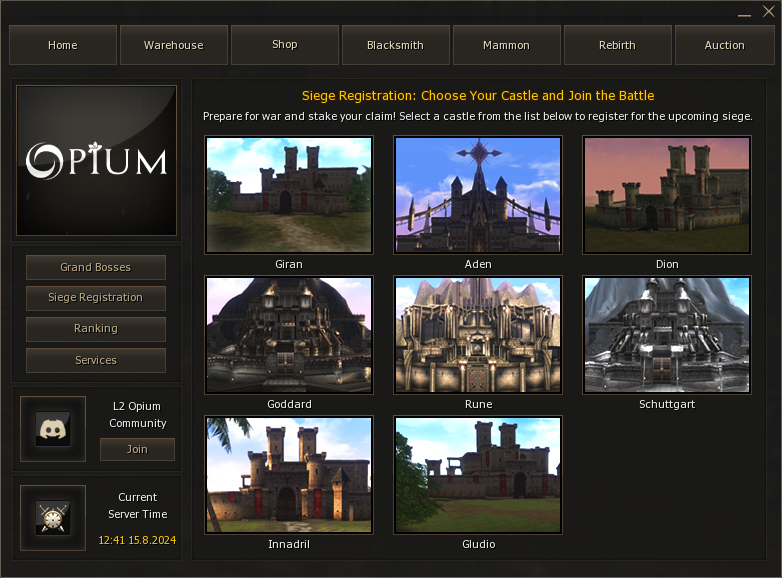782x578 pixels.
Task: Click the Rune label text
Action: point(478,404)
